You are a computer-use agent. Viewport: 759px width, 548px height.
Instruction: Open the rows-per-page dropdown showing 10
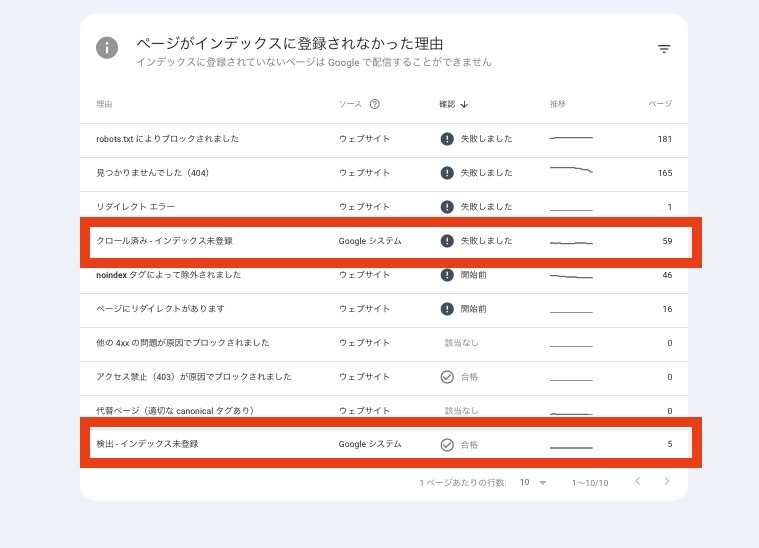(x=533, y=482)
